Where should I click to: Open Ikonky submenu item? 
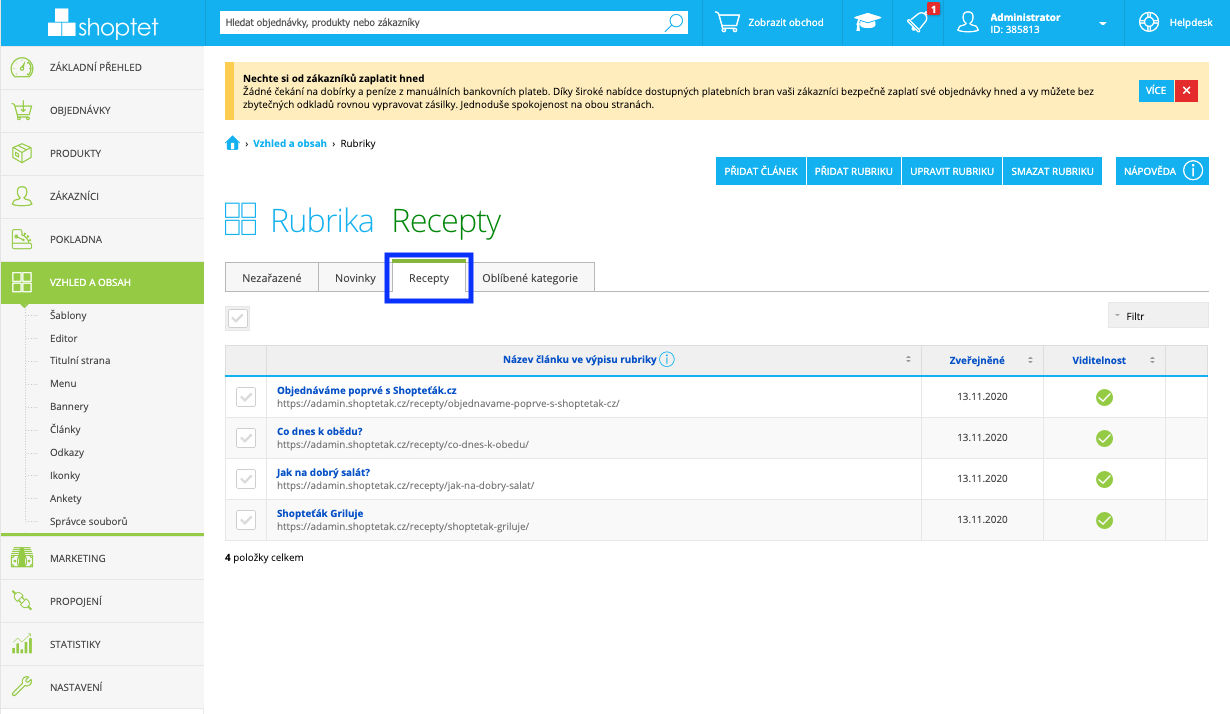[x=65, y=475]
